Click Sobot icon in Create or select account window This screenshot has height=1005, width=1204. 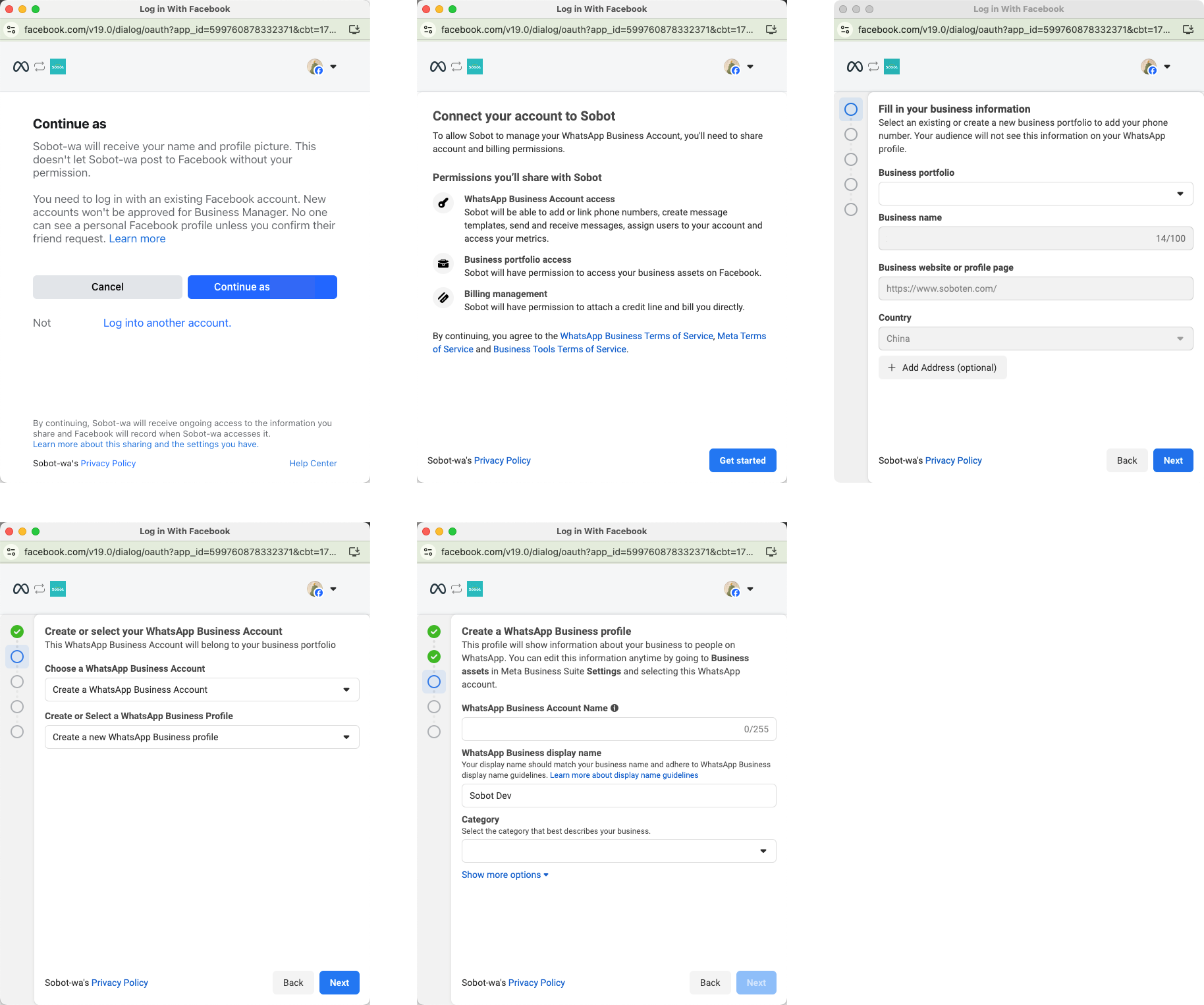[58, 589]
